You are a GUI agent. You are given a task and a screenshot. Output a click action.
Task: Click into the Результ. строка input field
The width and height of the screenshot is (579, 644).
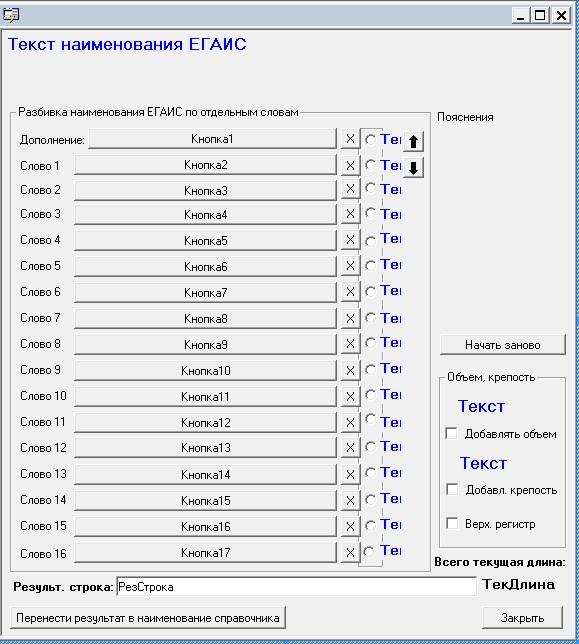point(296,586)
